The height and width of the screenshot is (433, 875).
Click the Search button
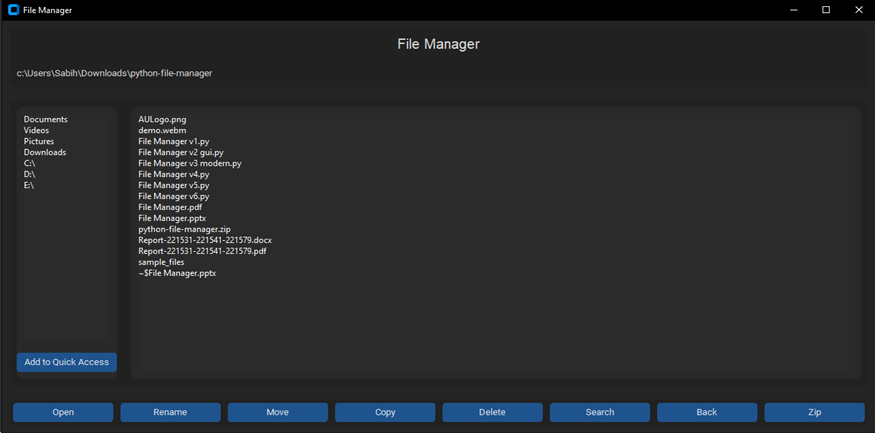[600, 412]
